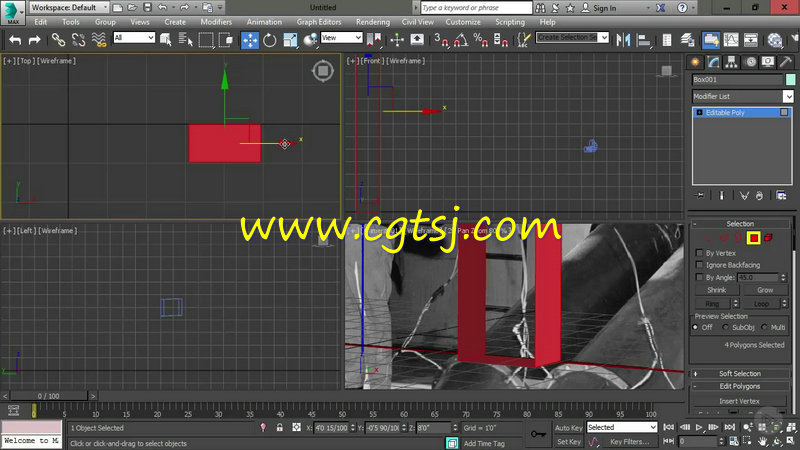Activate the Select and Scale tool
The height and width of the screenshot is (450, 800).
(290, 40)
